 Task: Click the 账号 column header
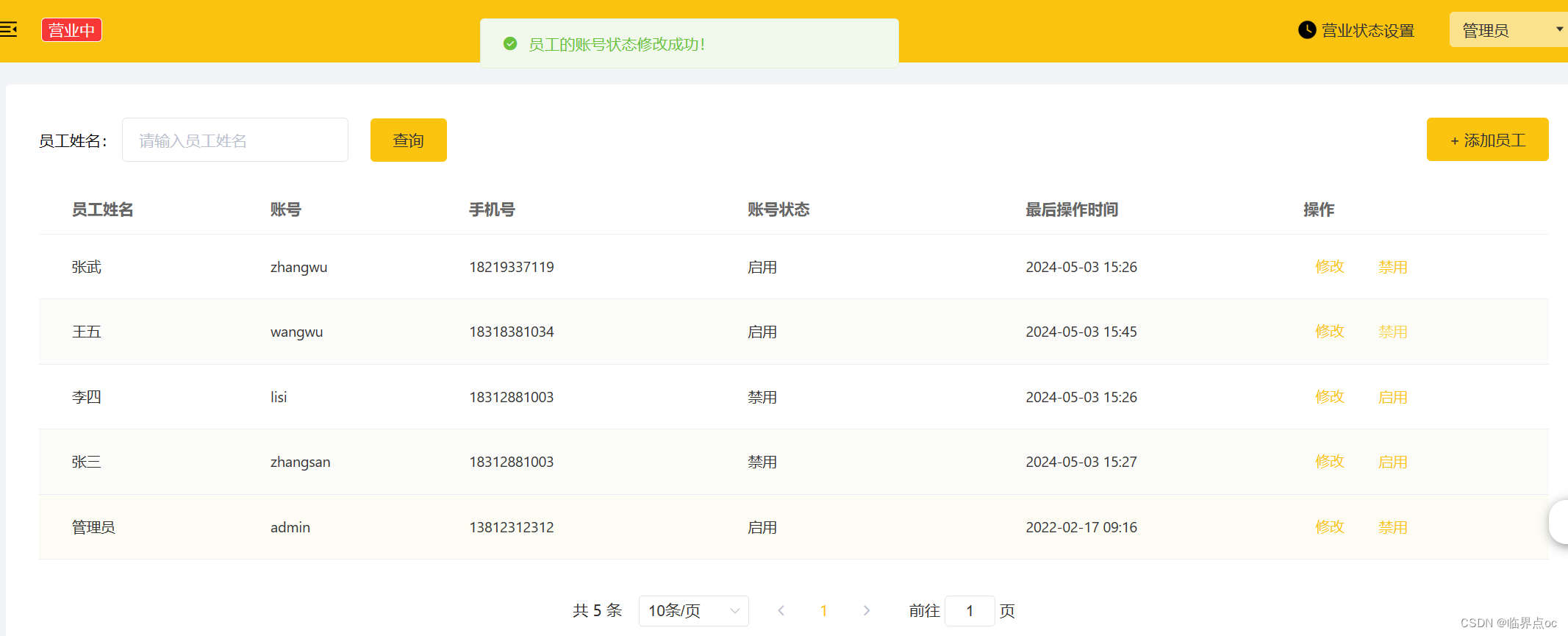[x=286, y=210]
